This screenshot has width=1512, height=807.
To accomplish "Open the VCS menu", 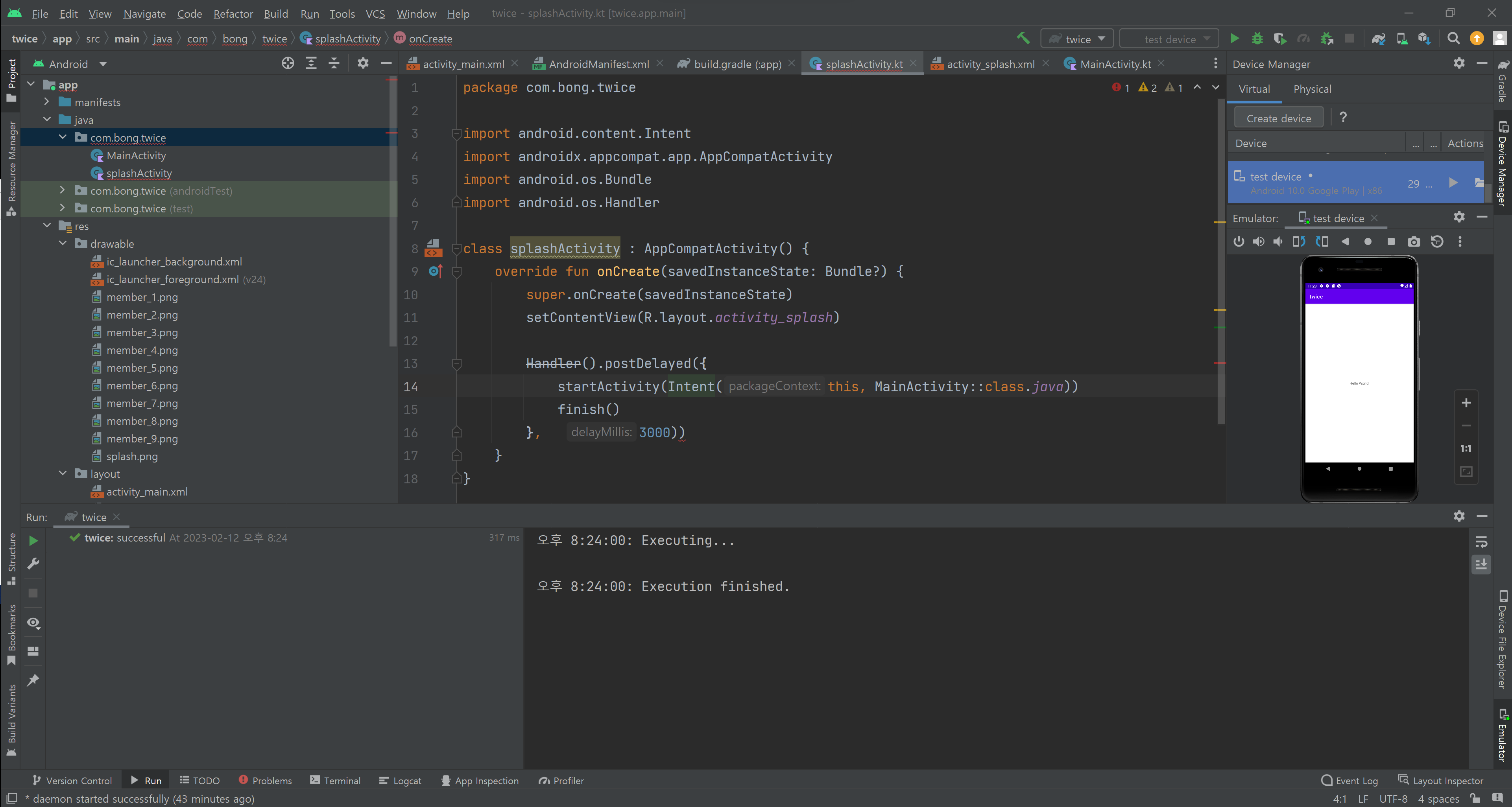I will point(375,13).
